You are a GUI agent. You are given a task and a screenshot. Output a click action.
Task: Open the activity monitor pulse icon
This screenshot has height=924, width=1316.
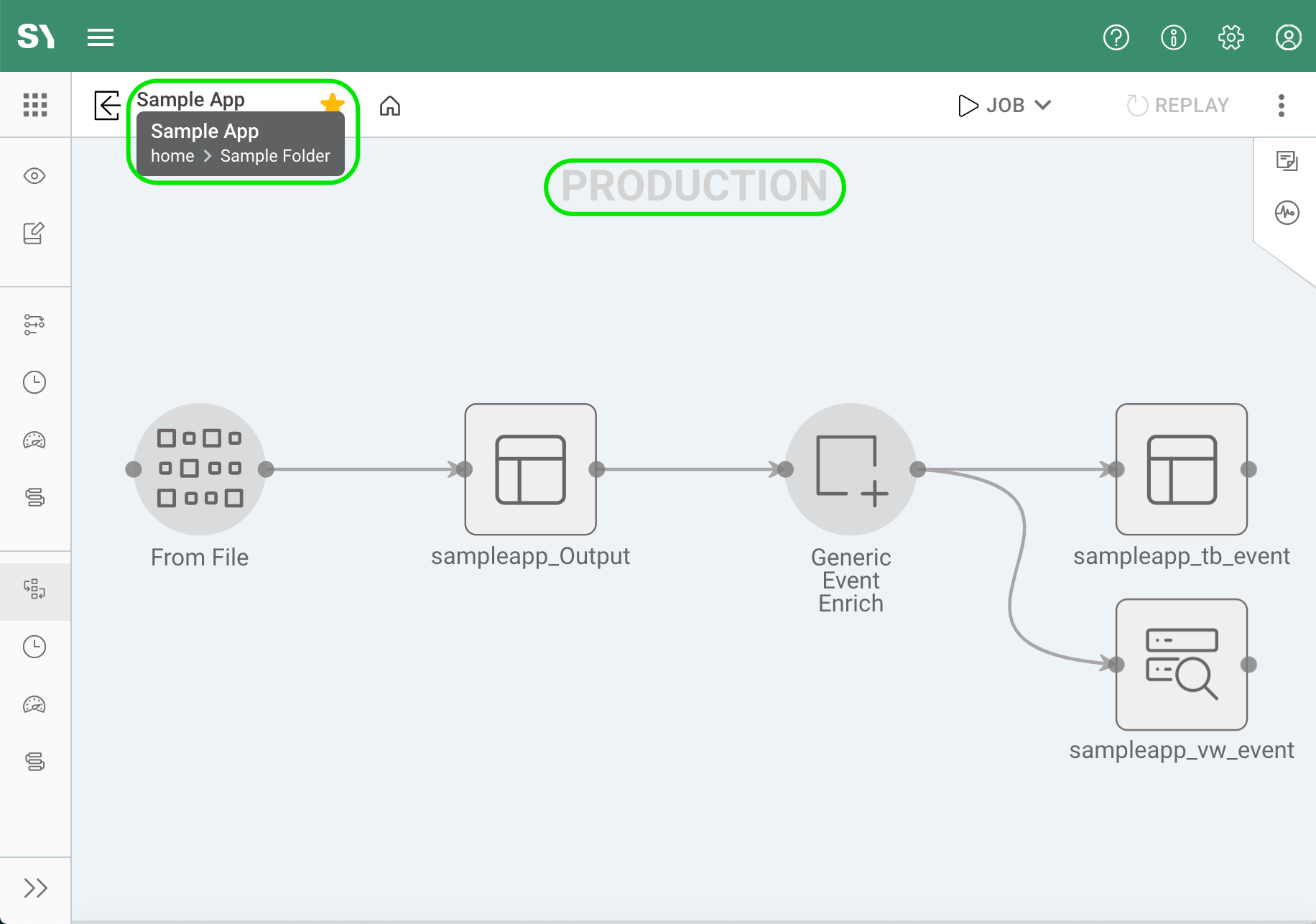point(1287,213)
